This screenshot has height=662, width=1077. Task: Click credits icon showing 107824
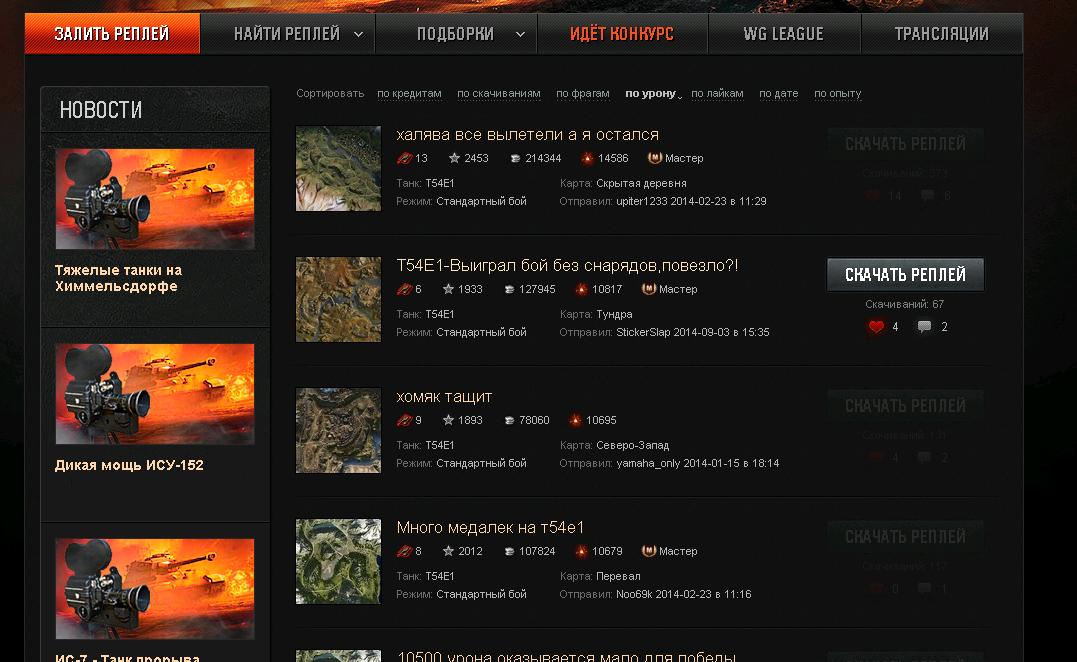click(509, 551)
